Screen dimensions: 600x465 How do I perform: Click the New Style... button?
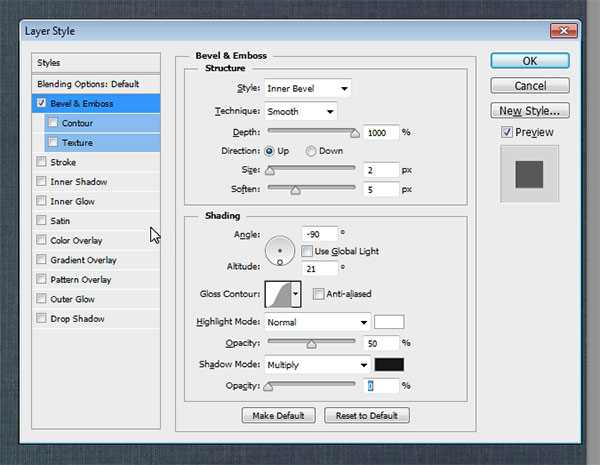tap(529, 111)
